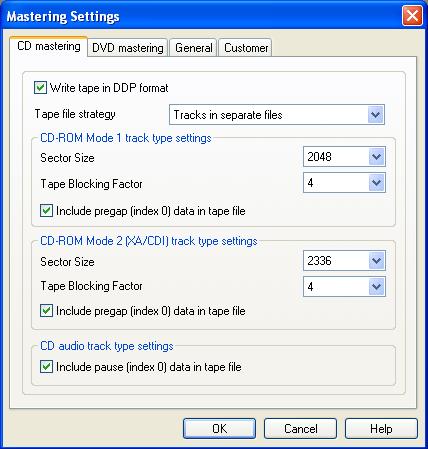Click the Cancel button
Screen dimensions: 428x449
300,429
